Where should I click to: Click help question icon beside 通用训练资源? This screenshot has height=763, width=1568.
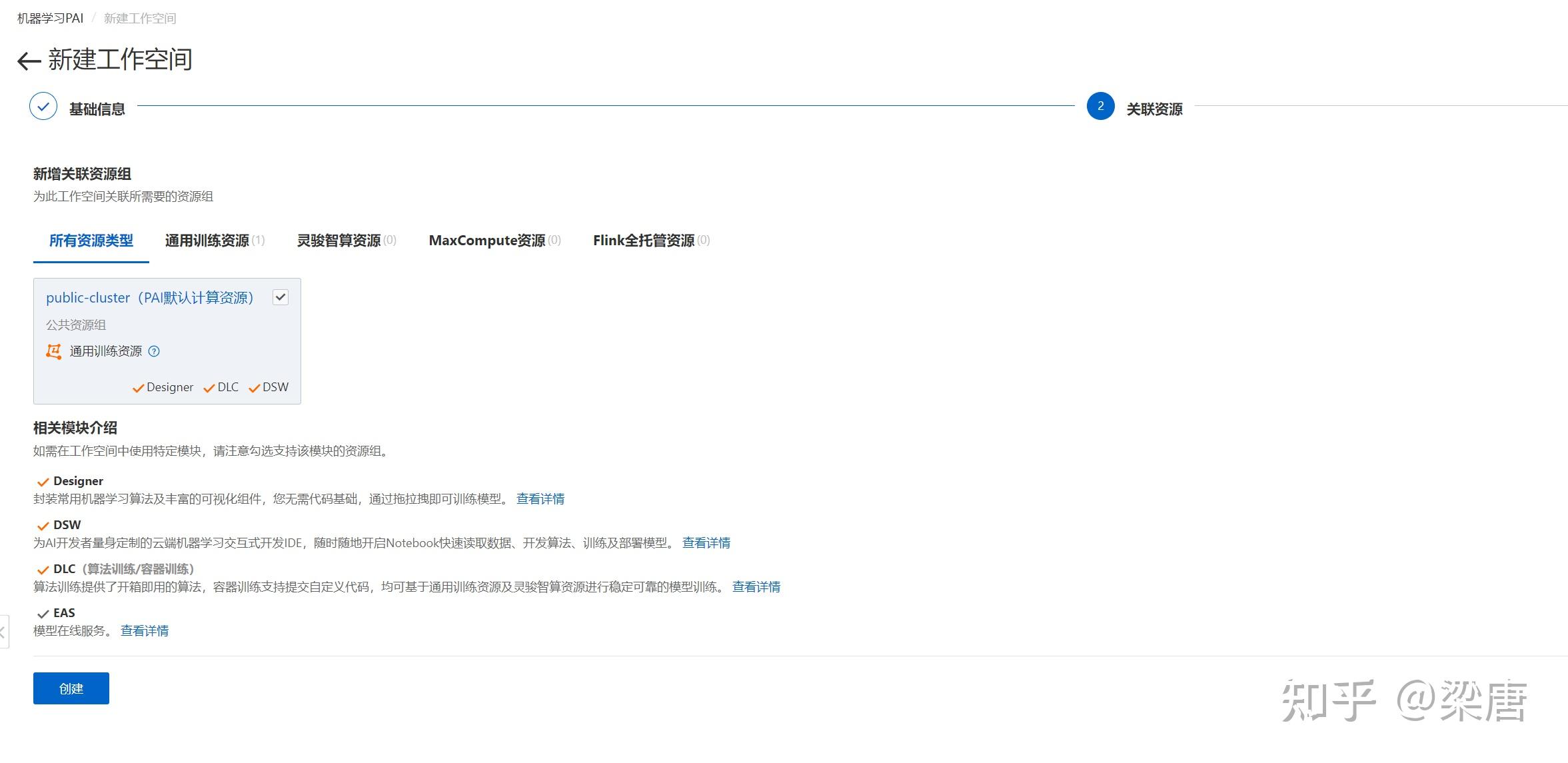[154, 351]
